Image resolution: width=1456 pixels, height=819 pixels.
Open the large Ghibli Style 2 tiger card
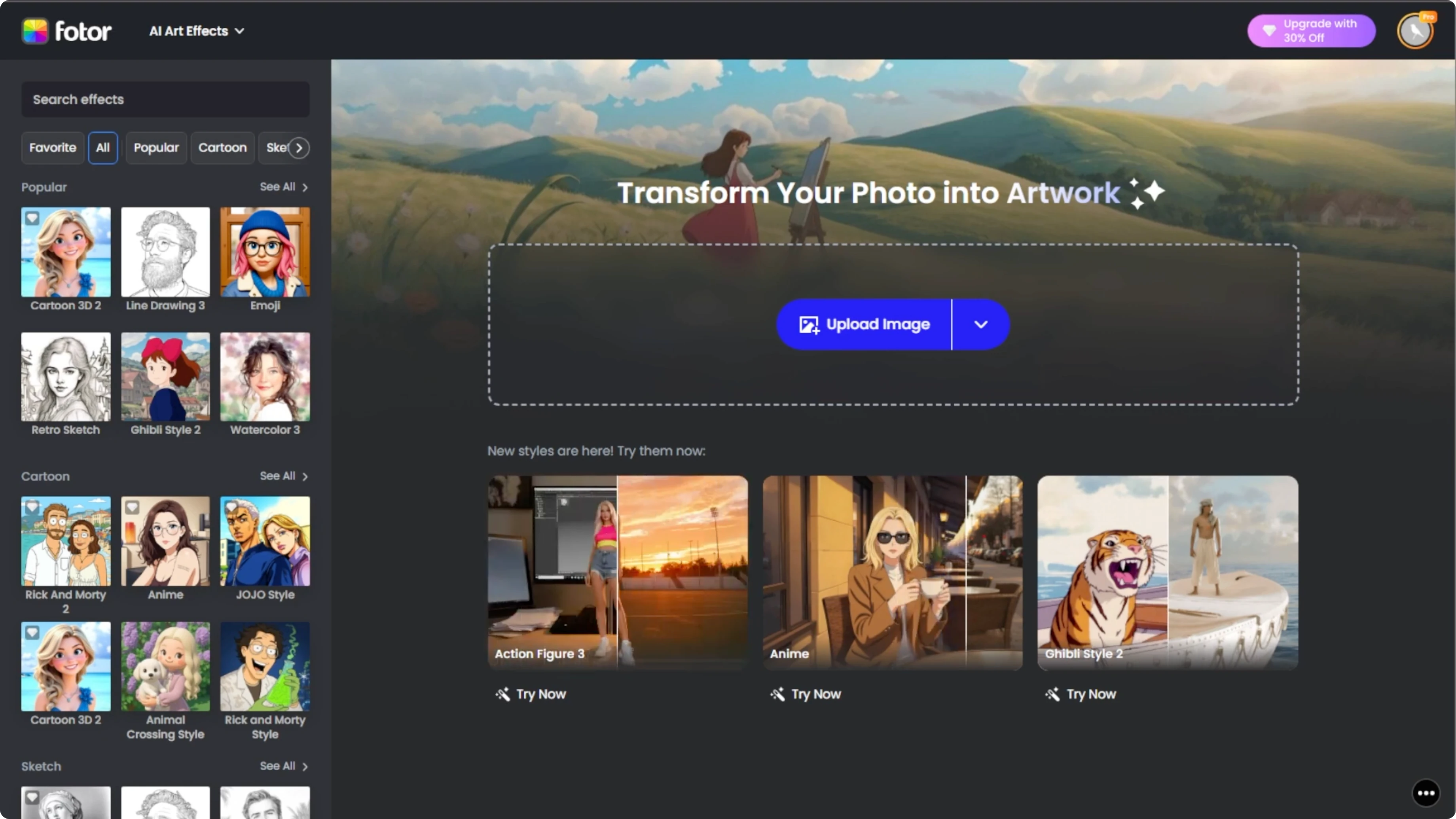tap(1168, 573)
